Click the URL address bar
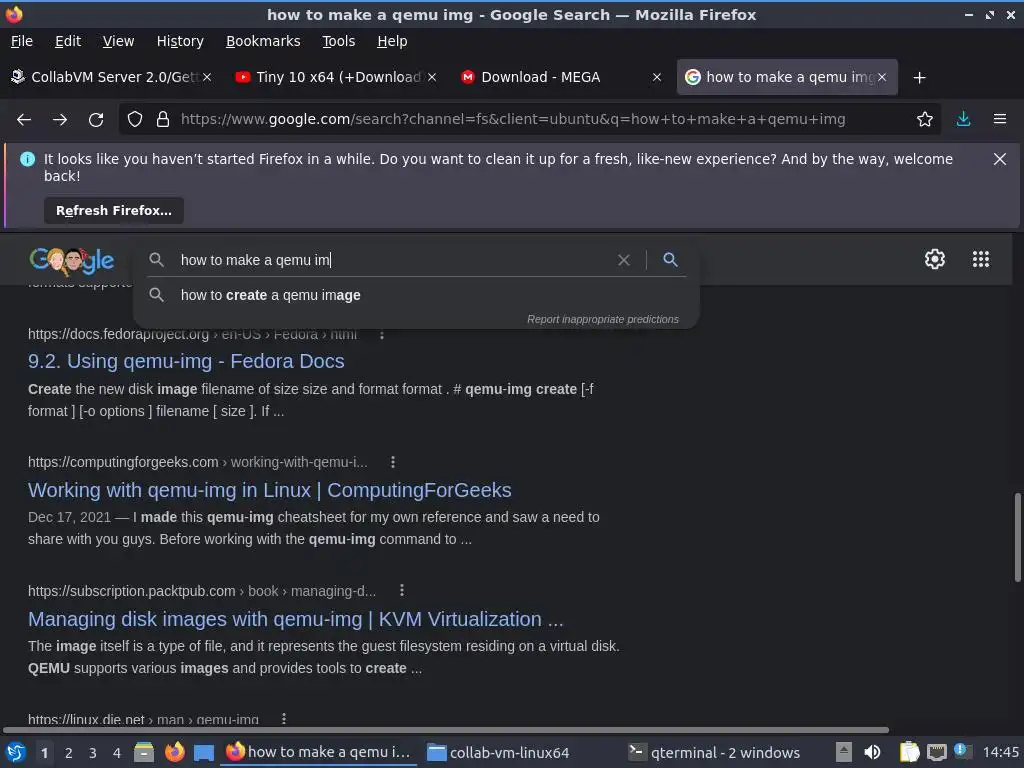 click(513, 120)
